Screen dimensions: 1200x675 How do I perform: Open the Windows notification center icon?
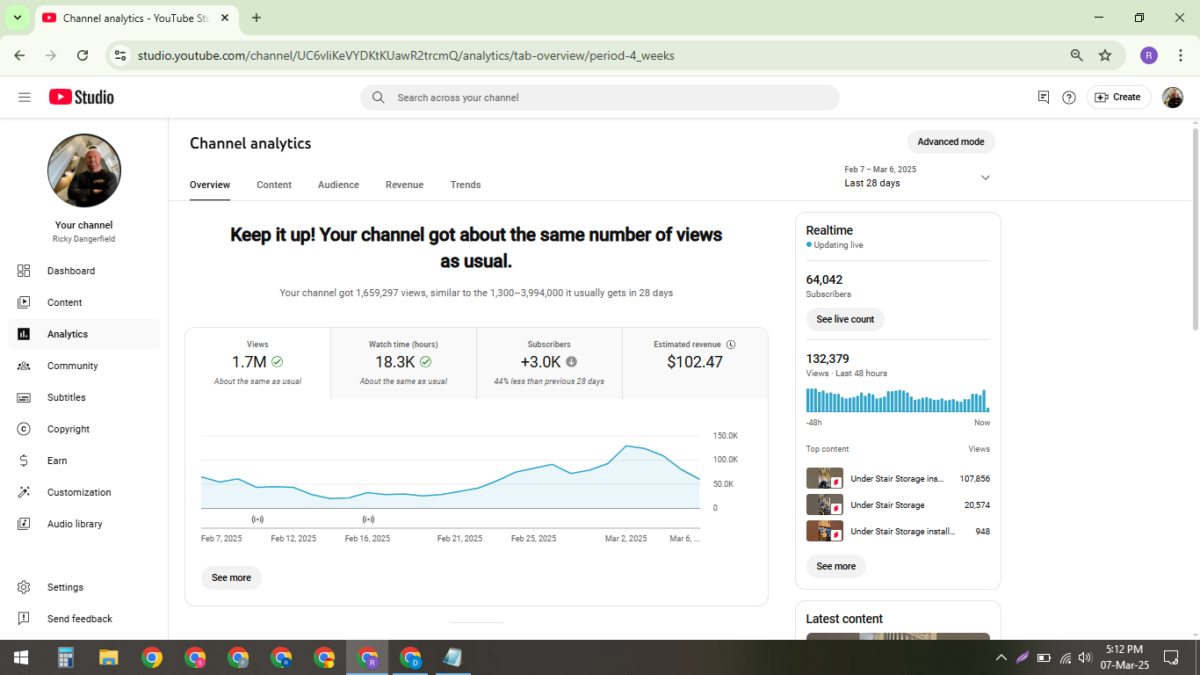(x=1172, y=657)
